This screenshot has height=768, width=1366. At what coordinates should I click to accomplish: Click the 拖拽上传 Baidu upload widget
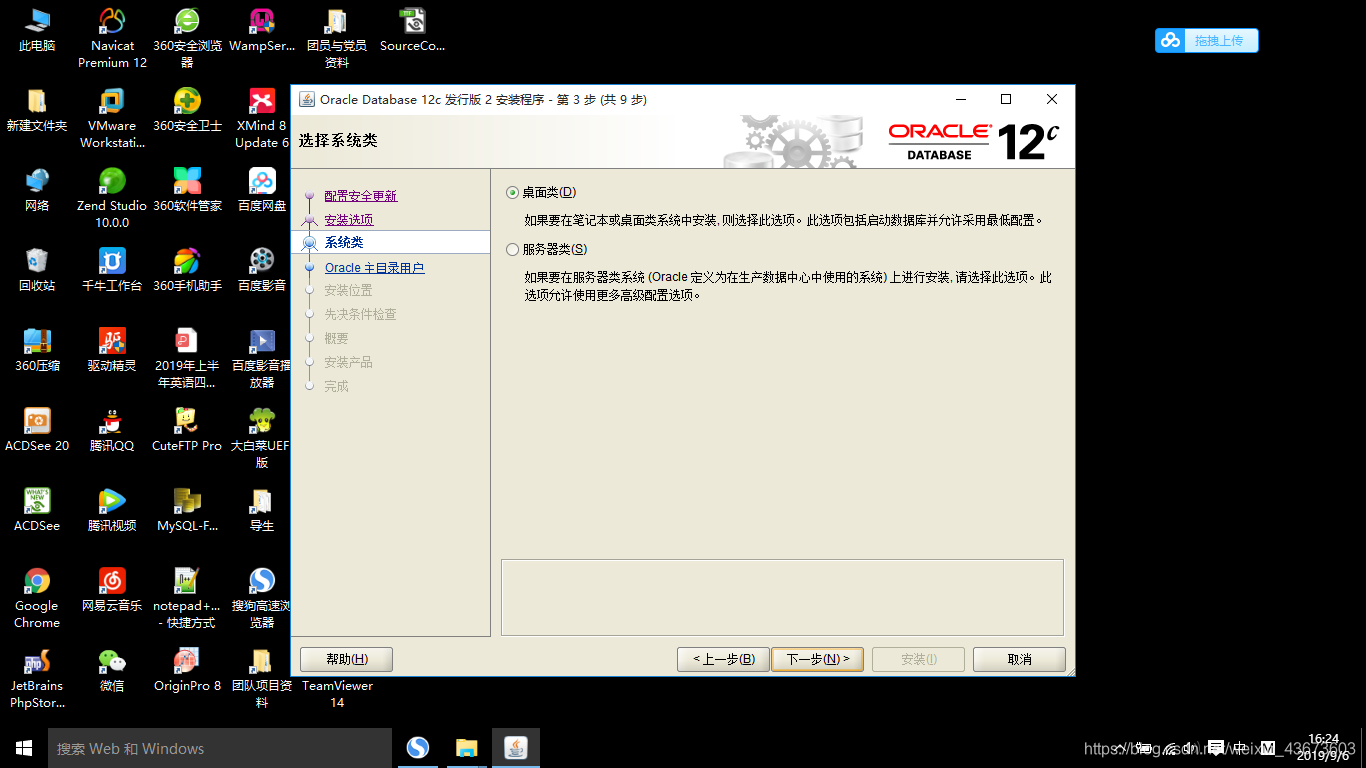[x=1207, y=40]
